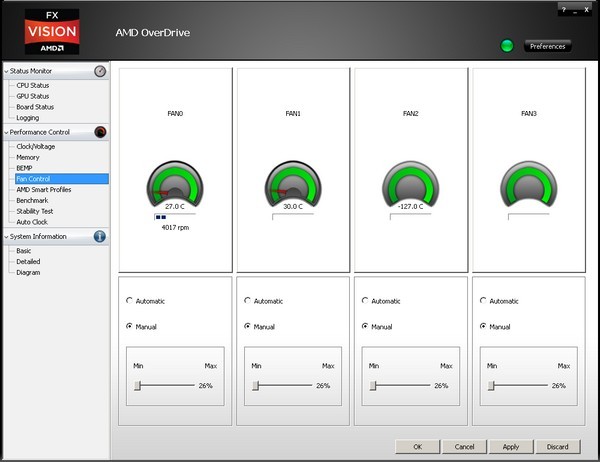
Task: Enable Automatic mode for FAN3
Action: (x=483, y=301)
